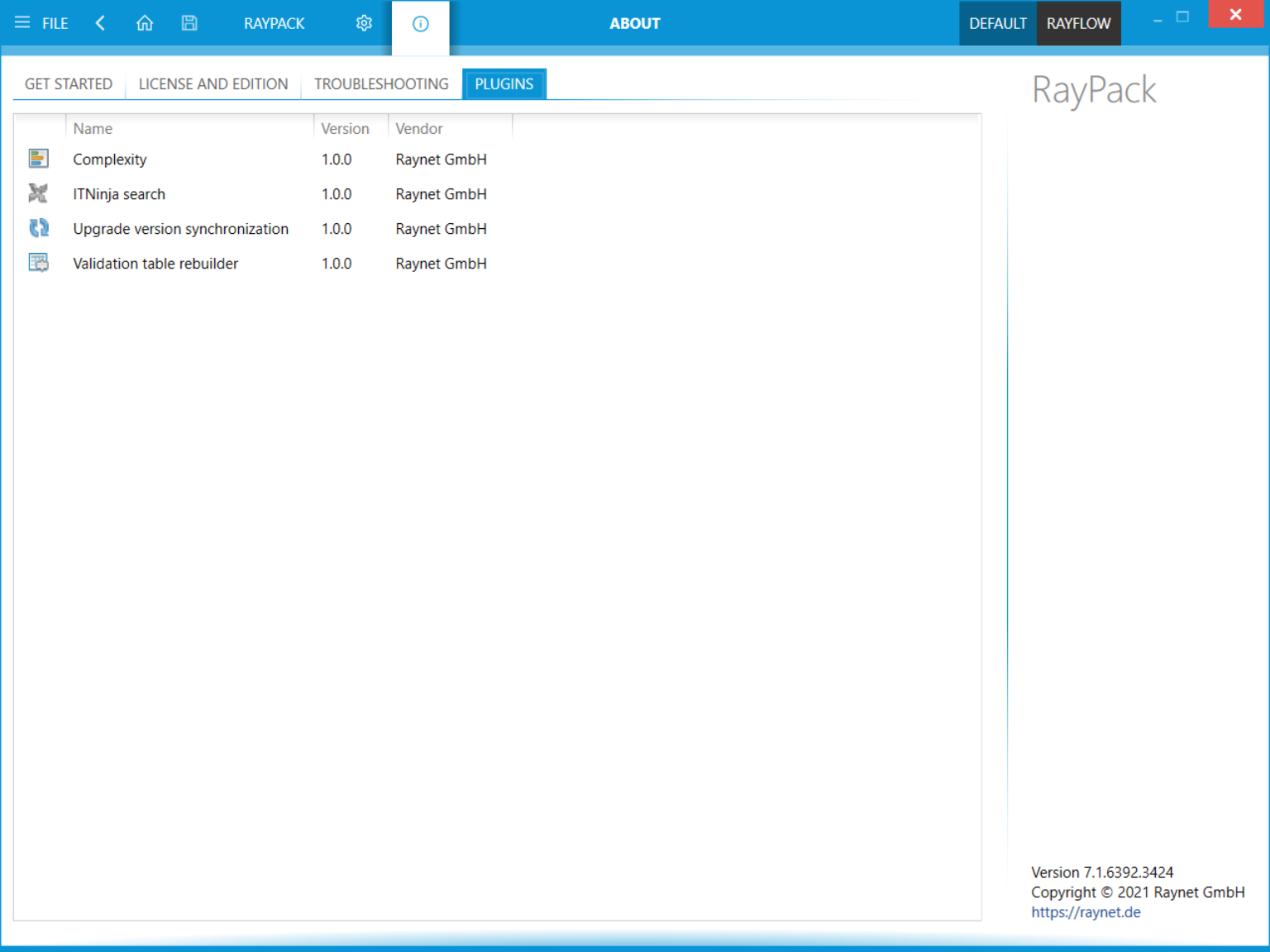This screenshot has width=1270, height=952.
Task: Select the Plugins tab
Action: point(504,84)
